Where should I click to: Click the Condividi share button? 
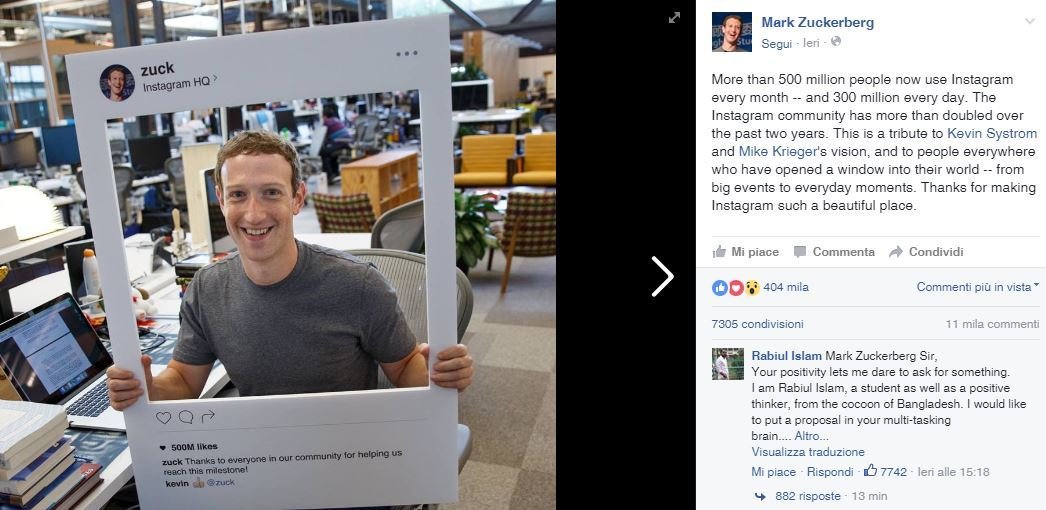(x=927, y=252)
